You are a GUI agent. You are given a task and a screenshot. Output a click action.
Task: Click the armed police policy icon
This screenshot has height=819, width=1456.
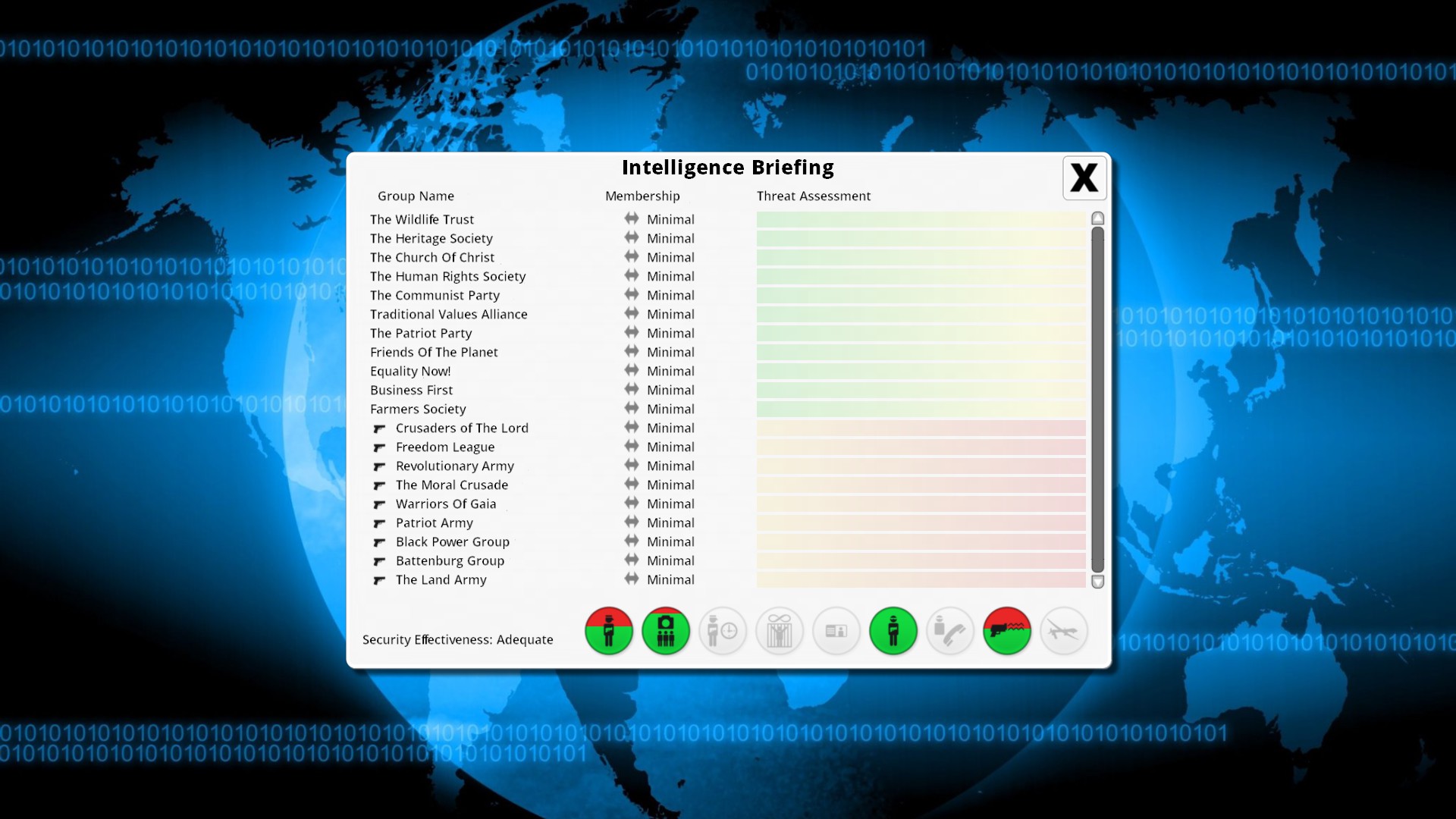[x=608, y=631]
